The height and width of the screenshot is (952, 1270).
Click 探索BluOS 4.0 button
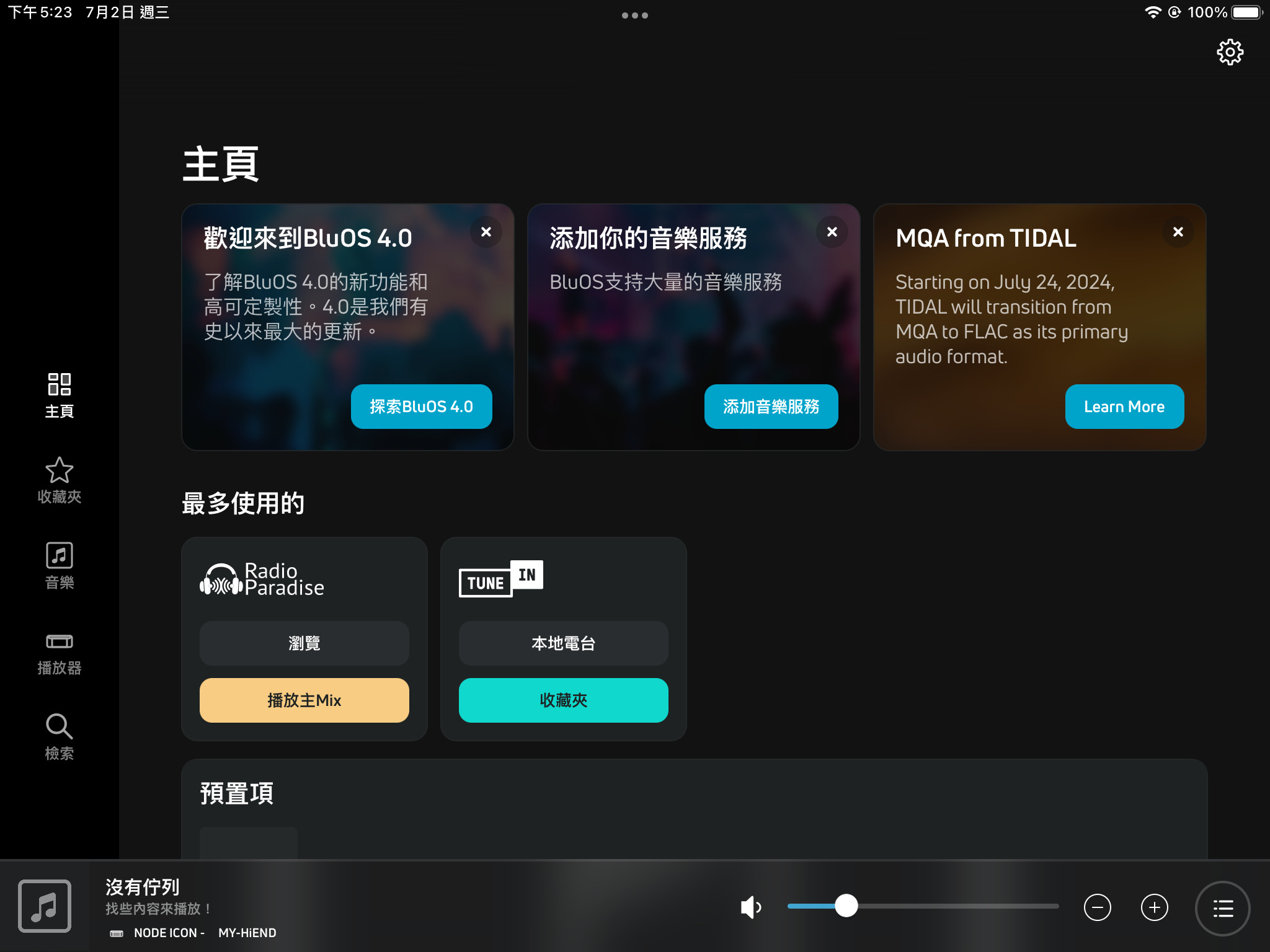422,407
